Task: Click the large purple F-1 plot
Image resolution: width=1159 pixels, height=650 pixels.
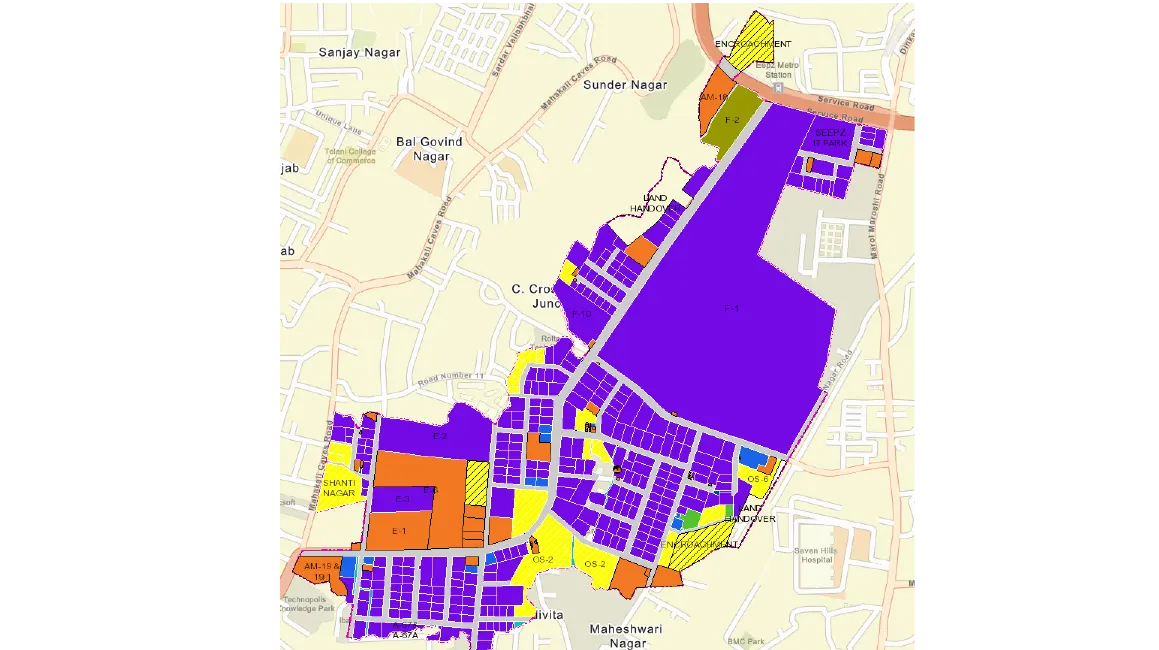Action: (x=730, y=310)
